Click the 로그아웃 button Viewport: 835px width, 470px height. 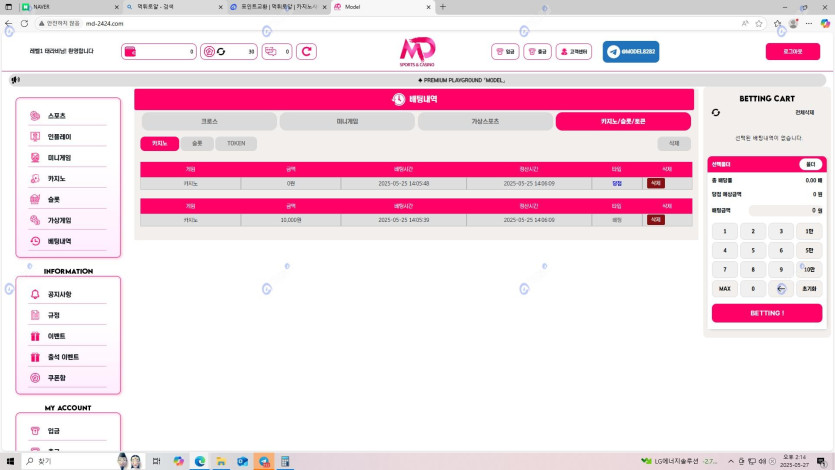792,52
